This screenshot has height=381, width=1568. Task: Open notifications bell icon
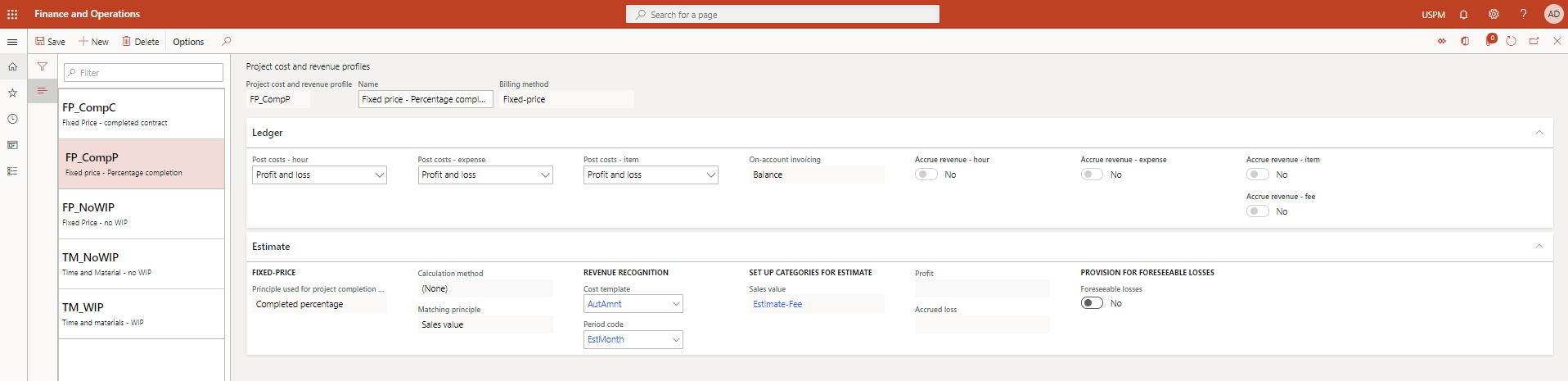coord(1464,15)
